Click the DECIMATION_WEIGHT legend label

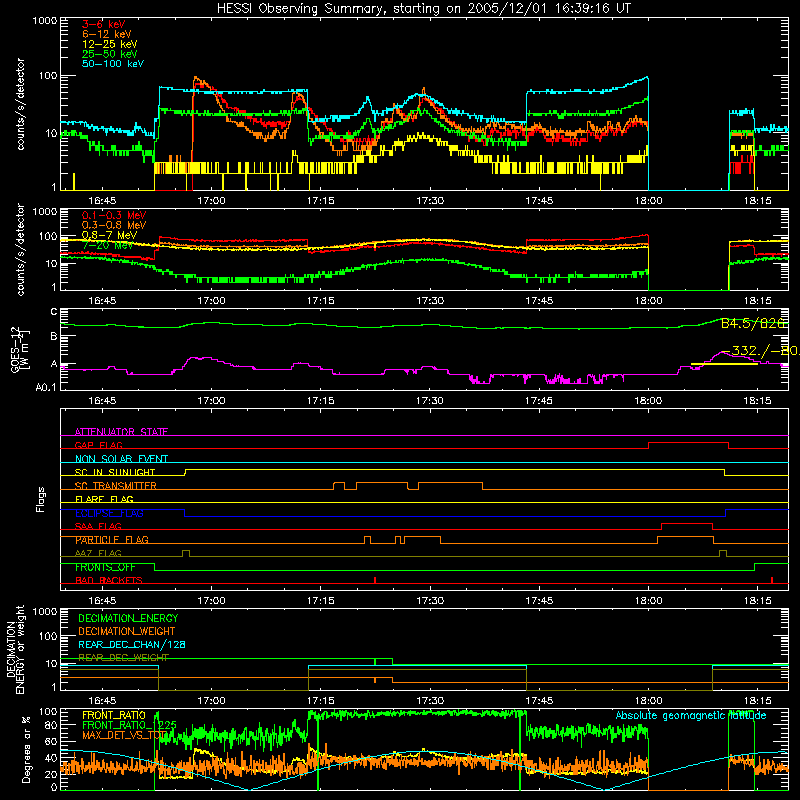(x=127, y=632)
